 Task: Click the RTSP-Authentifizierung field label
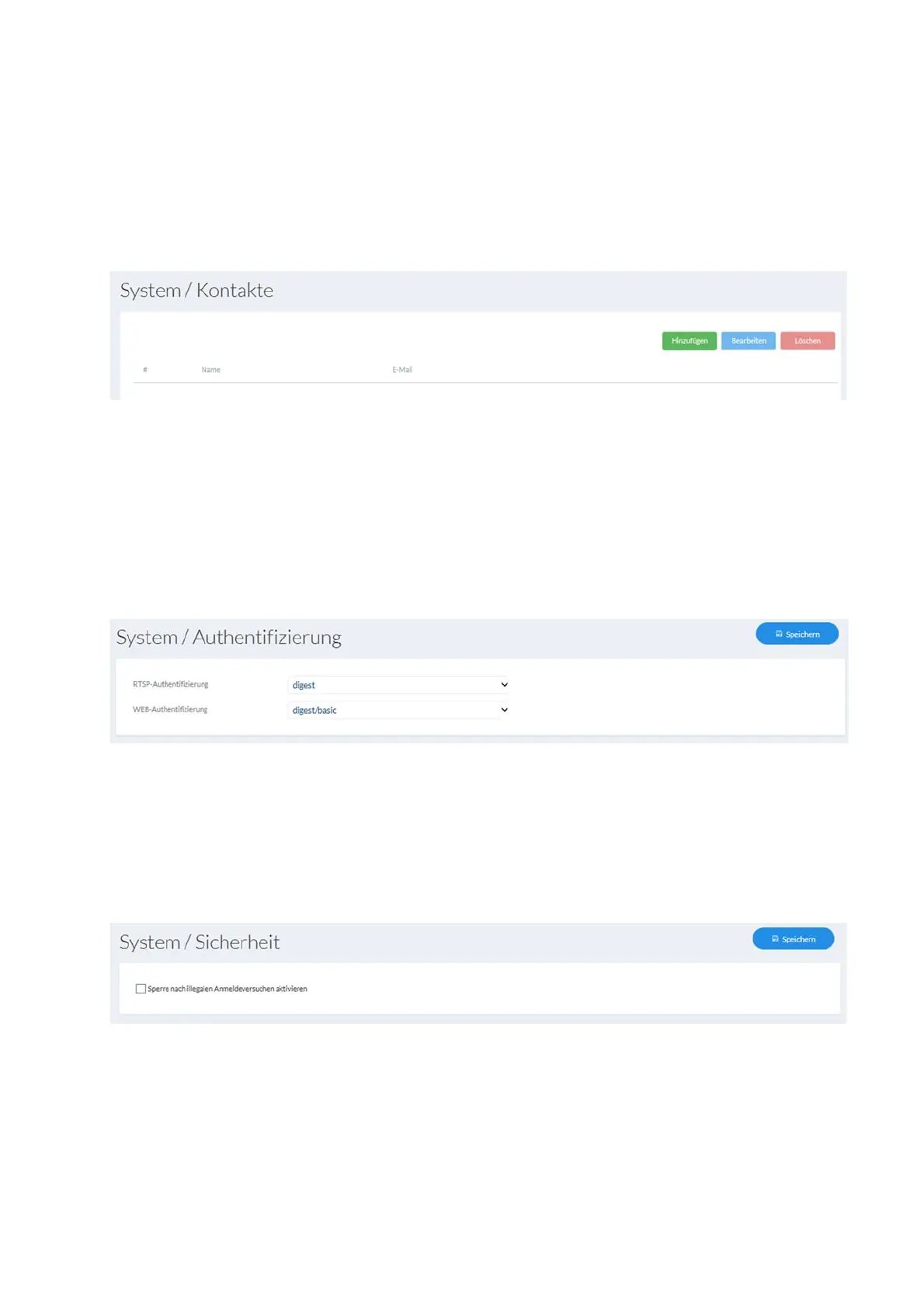click(x=171, y=684)
